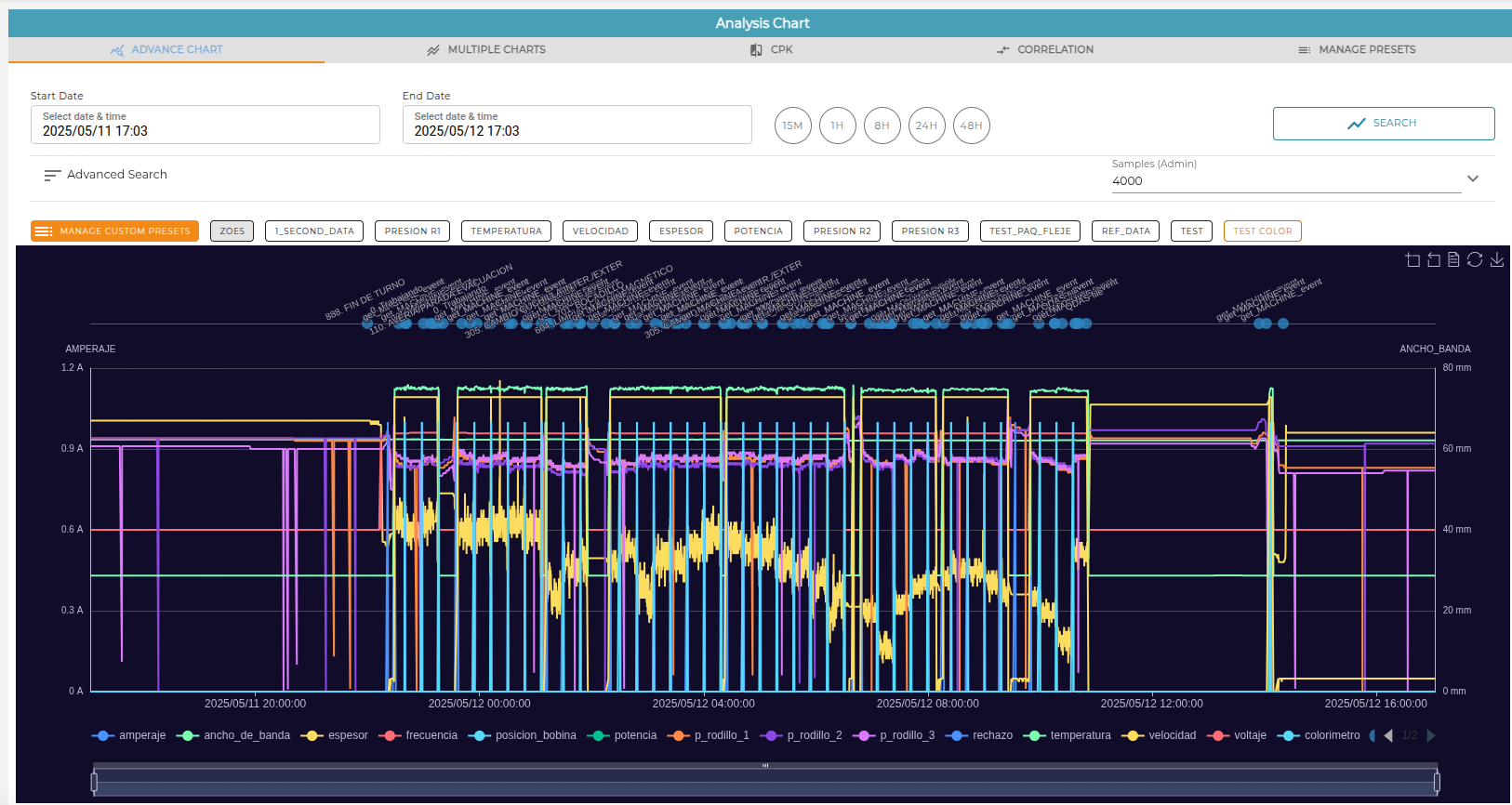The height and width of the screenshot is (805, 1512).
Task: Toggle amperaje series in the legend
Action: (x=128, y=735)
